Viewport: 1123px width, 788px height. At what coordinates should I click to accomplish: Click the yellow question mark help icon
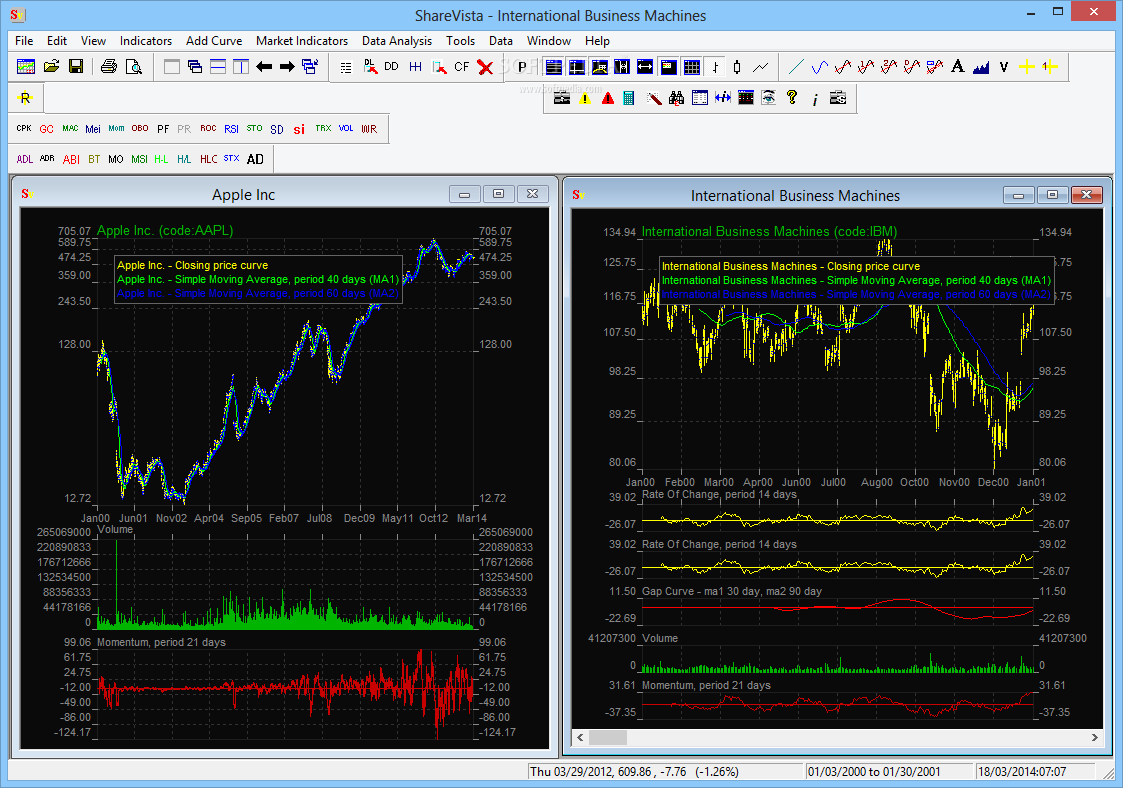[x=791, y=98]
